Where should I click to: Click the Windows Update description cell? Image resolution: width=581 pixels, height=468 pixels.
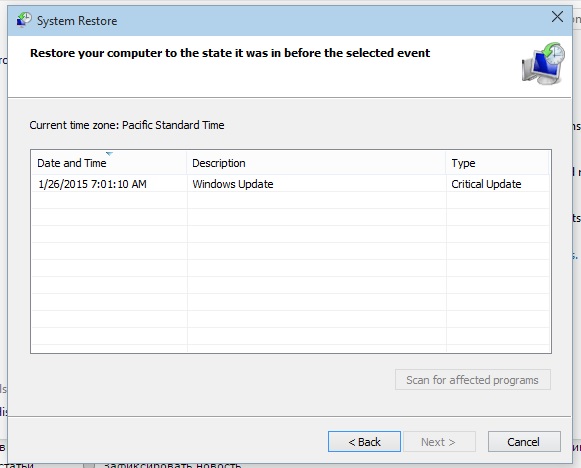click(x=233, y=184)
